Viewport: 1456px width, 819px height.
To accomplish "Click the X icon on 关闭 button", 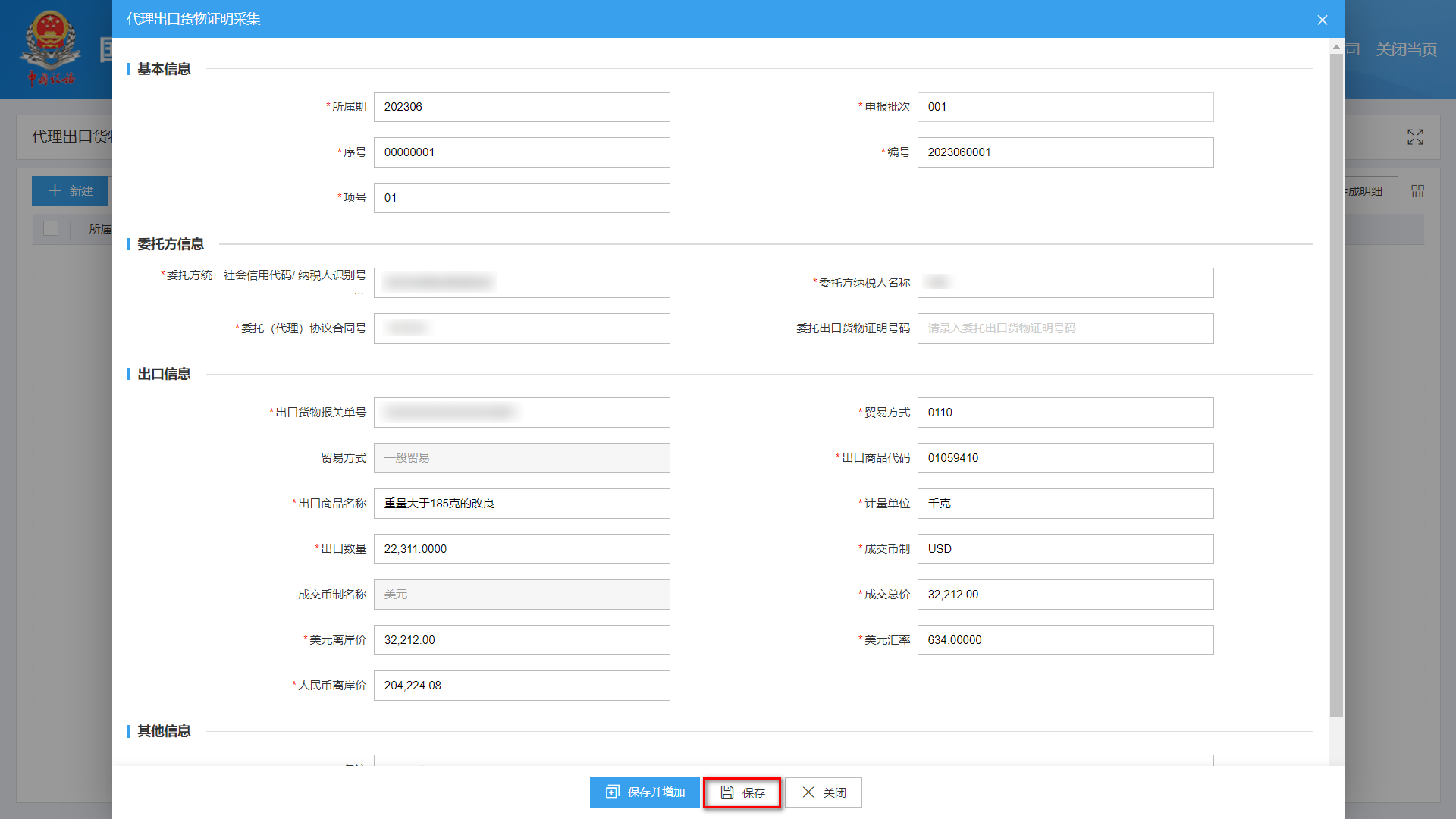I will [x=808, y=792].
